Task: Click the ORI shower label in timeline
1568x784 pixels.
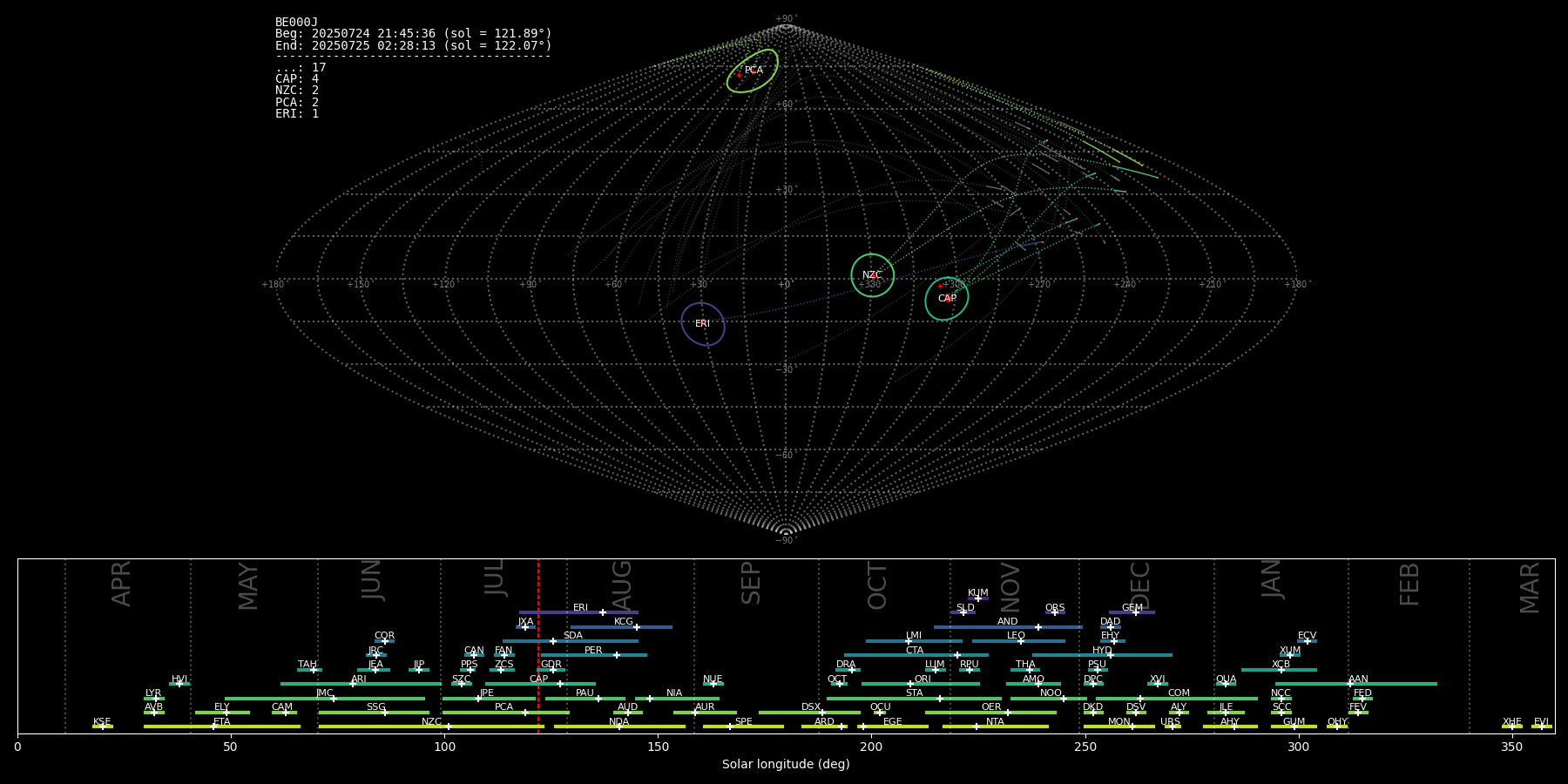Action: (923, 679)
